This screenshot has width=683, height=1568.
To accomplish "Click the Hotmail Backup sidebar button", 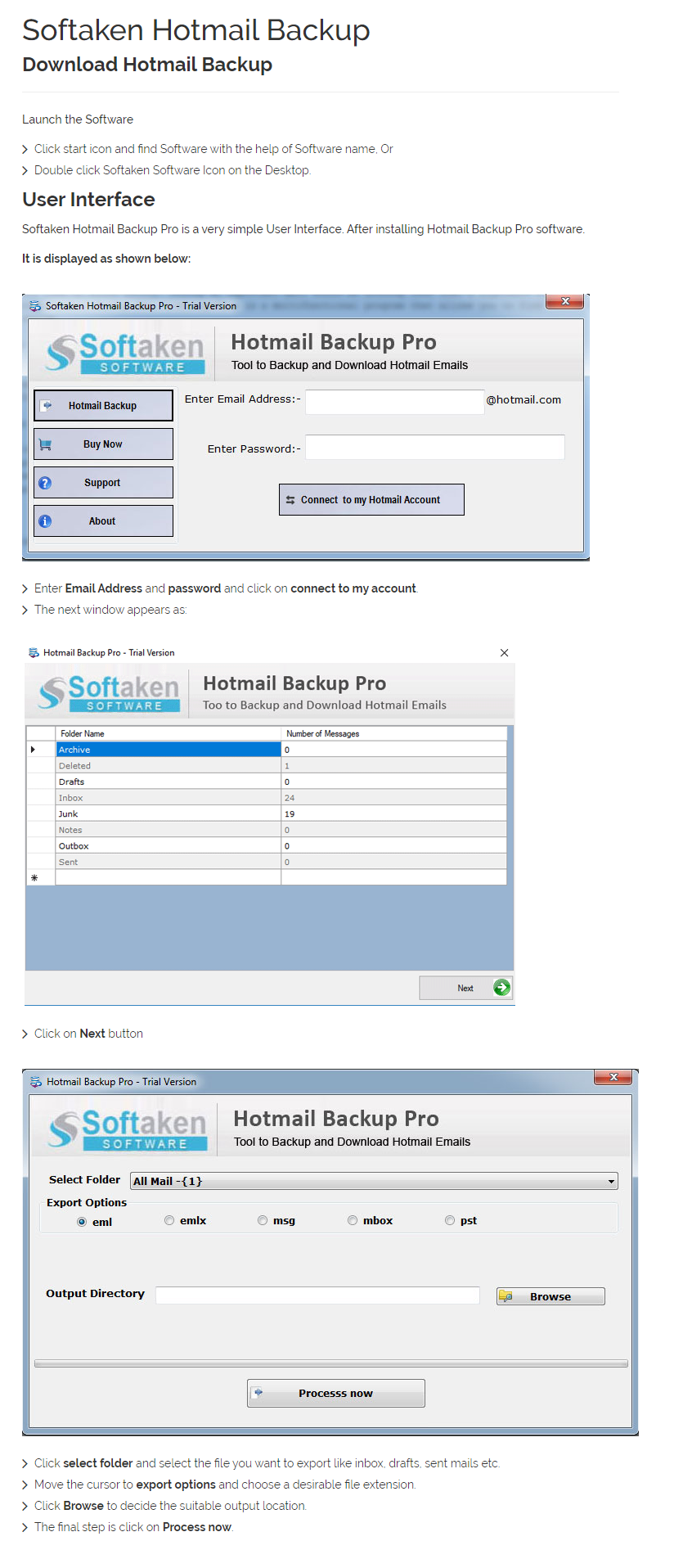I will (103, 405).
